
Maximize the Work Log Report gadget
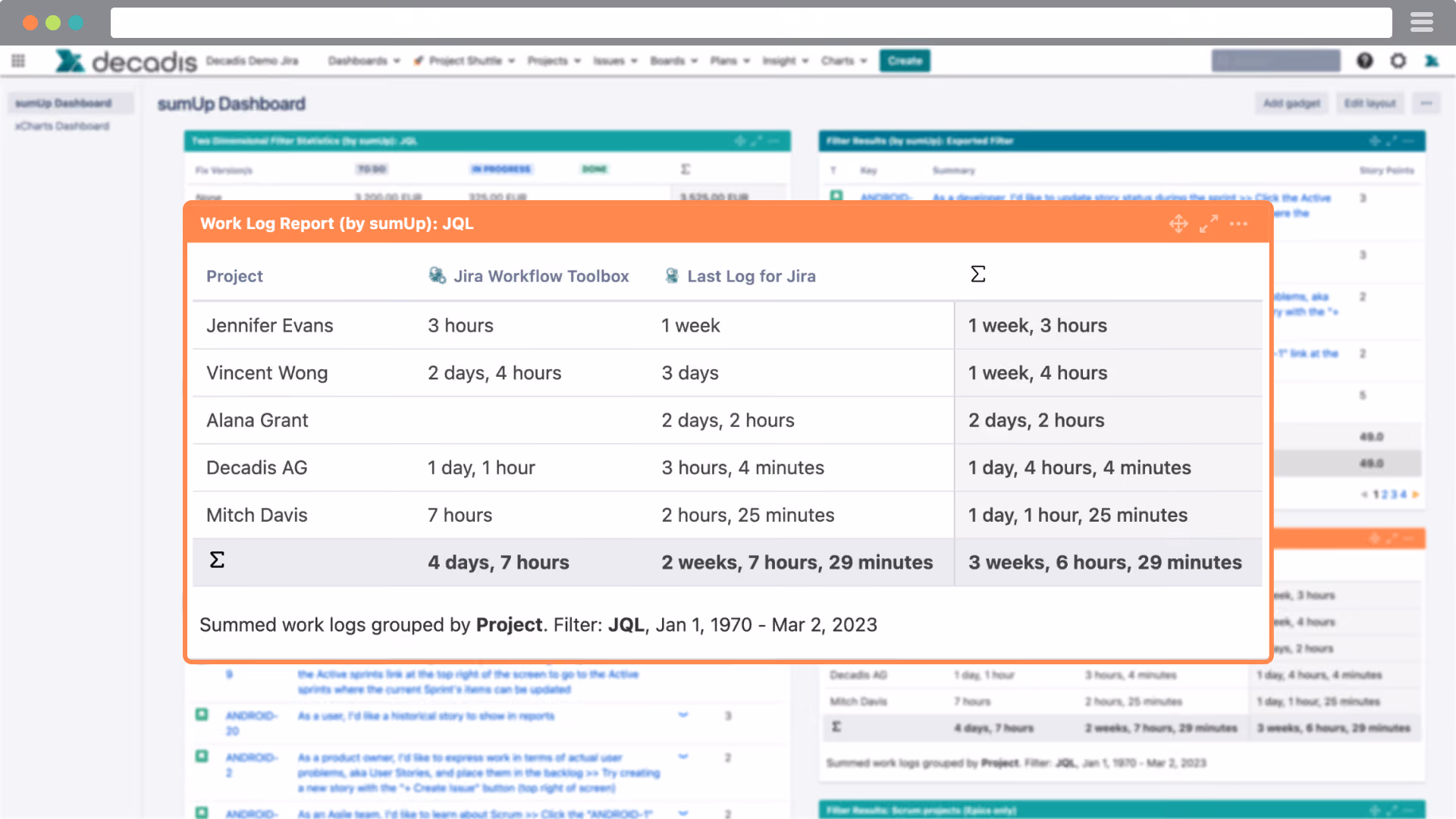pos(1209,224)
